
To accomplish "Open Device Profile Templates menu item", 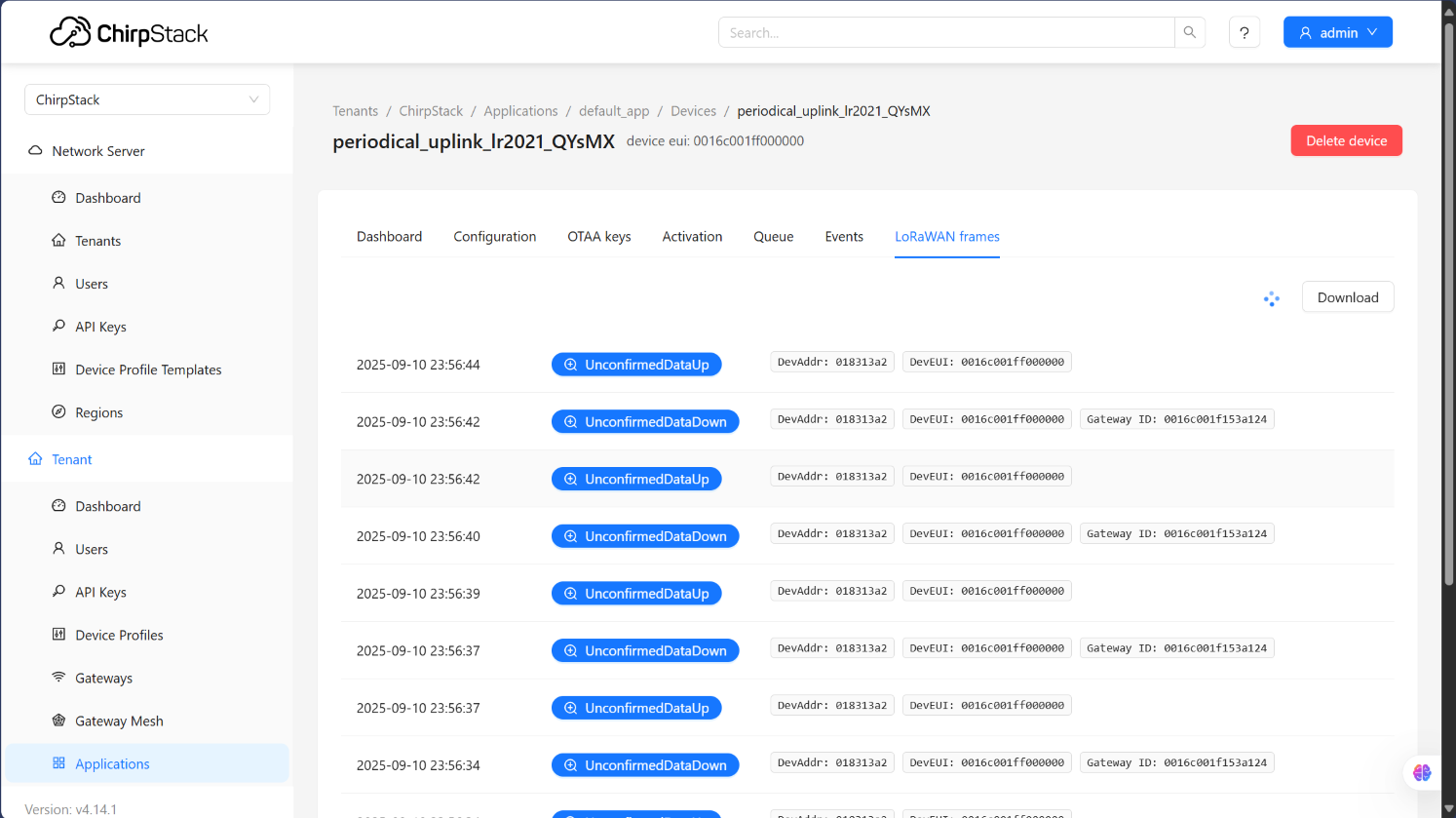I will (x=147, y=370).
